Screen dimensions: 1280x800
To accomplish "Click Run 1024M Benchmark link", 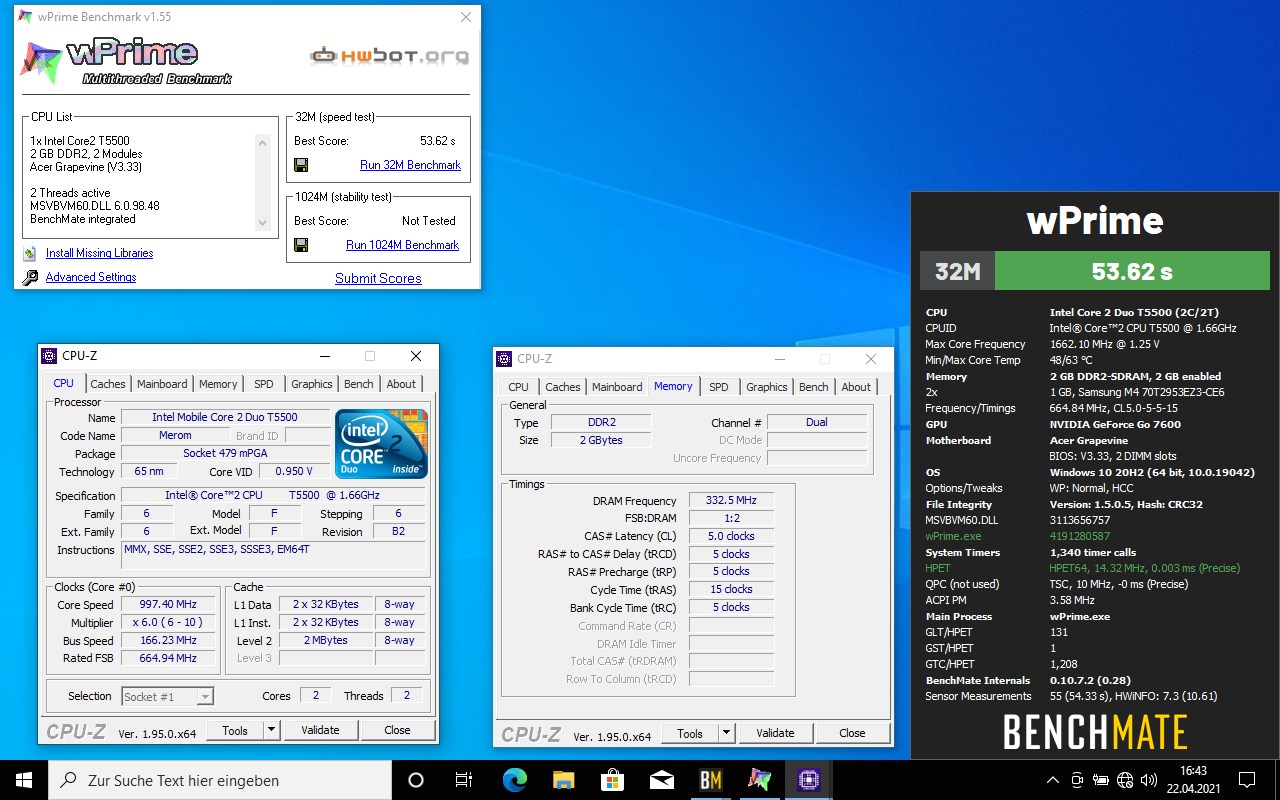I will (x=402, y=245).
